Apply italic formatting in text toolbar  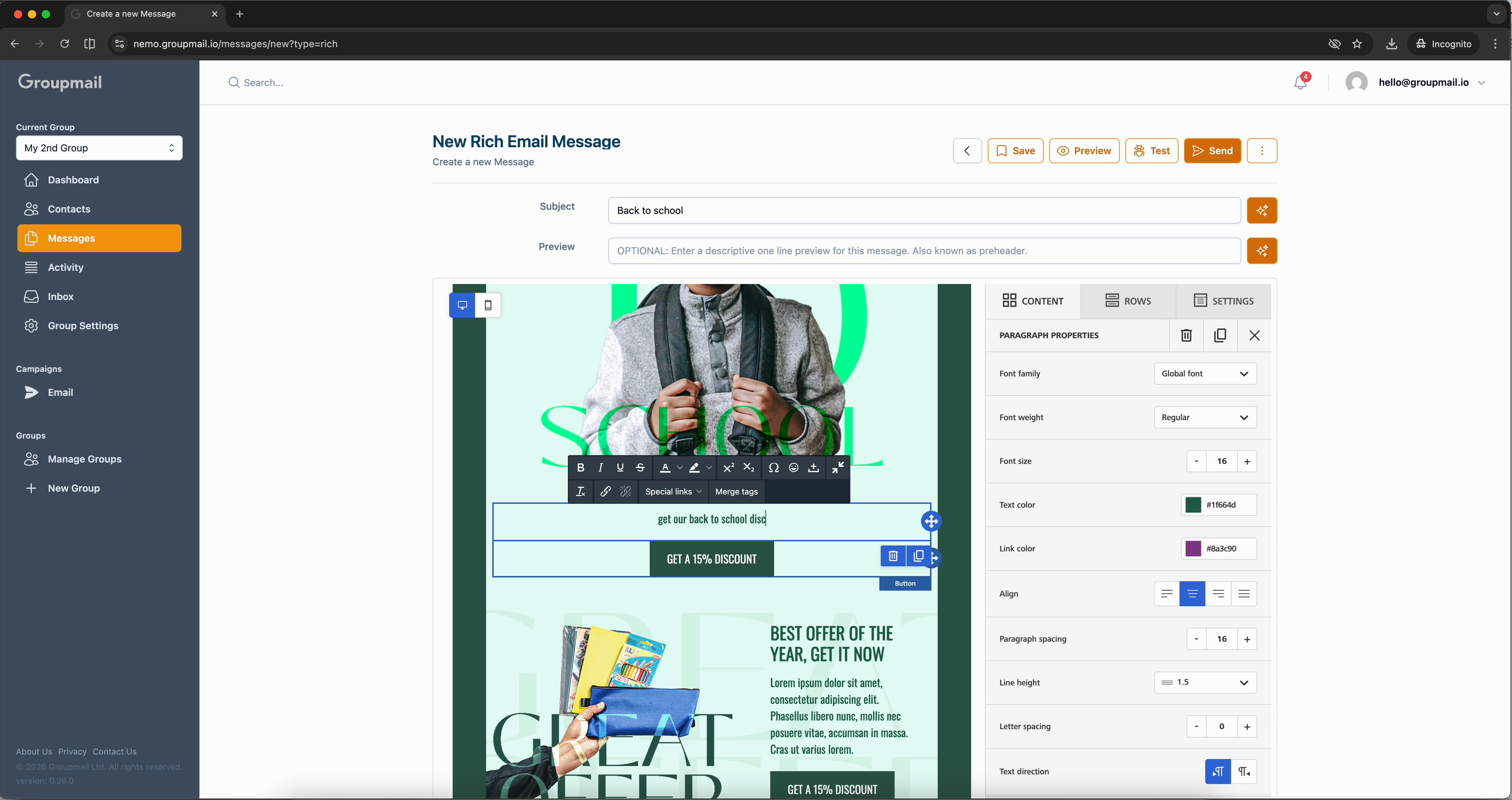pyautogui.click(x=600, y=467)
